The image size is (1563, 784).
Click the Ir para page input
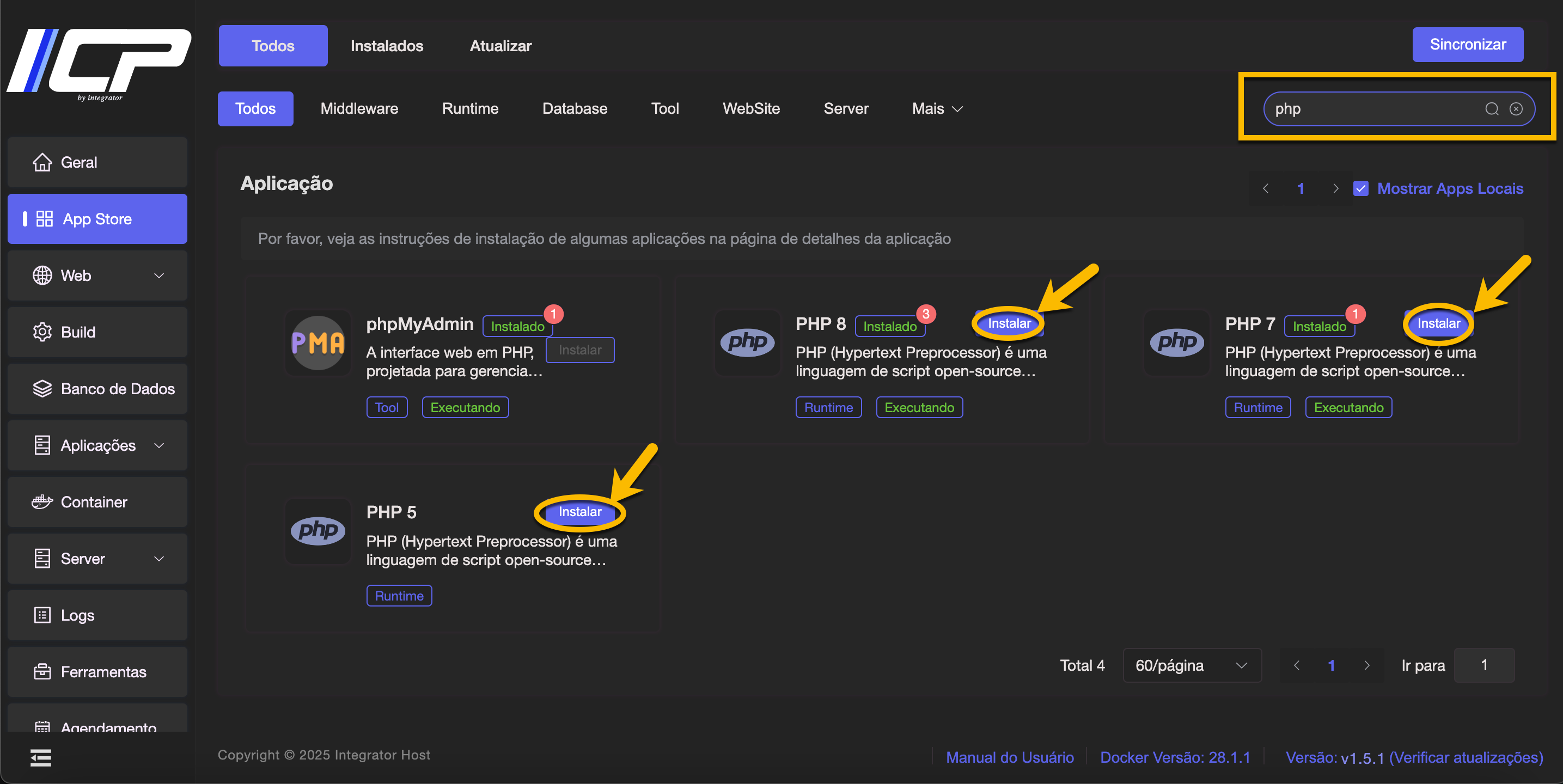pyautogui.click(x=1483, y=665)
